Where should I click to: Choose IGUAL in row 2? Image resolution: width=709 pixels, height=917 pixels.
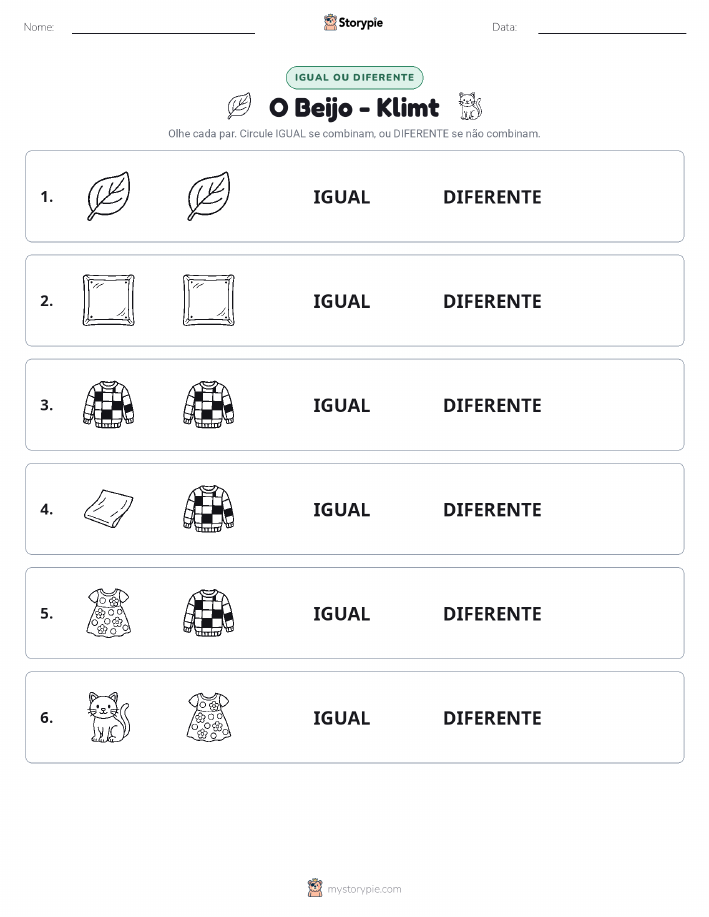coord(342,301)
